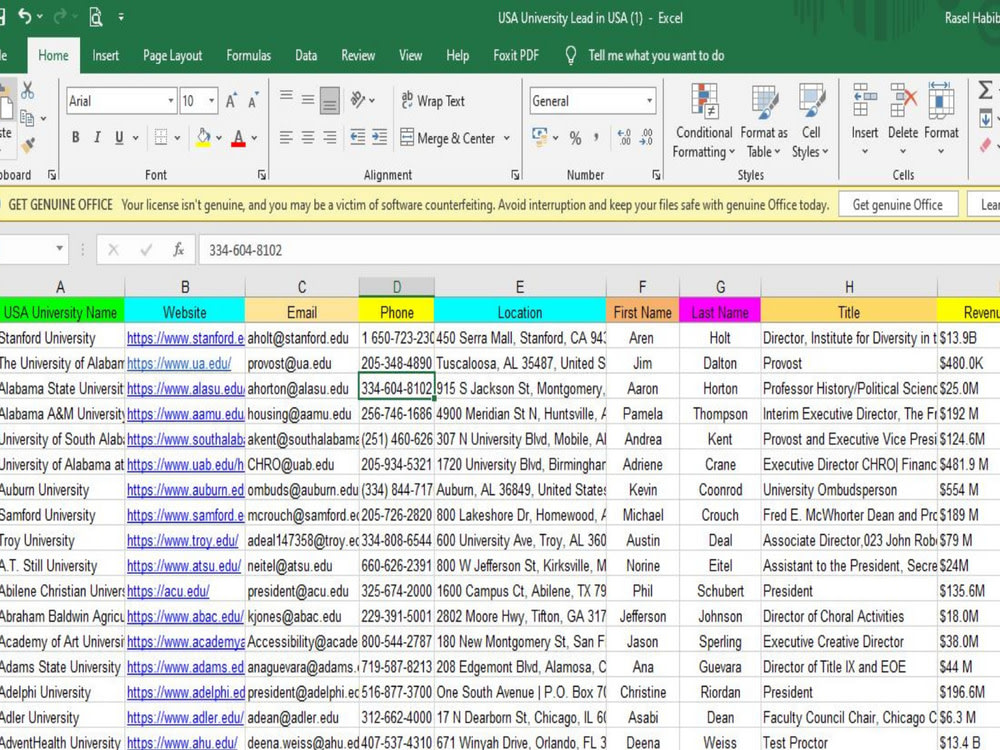Click the Undo arrow in title bar
This screenshot has height=750, width=1000.
click(x=25, y=17)
